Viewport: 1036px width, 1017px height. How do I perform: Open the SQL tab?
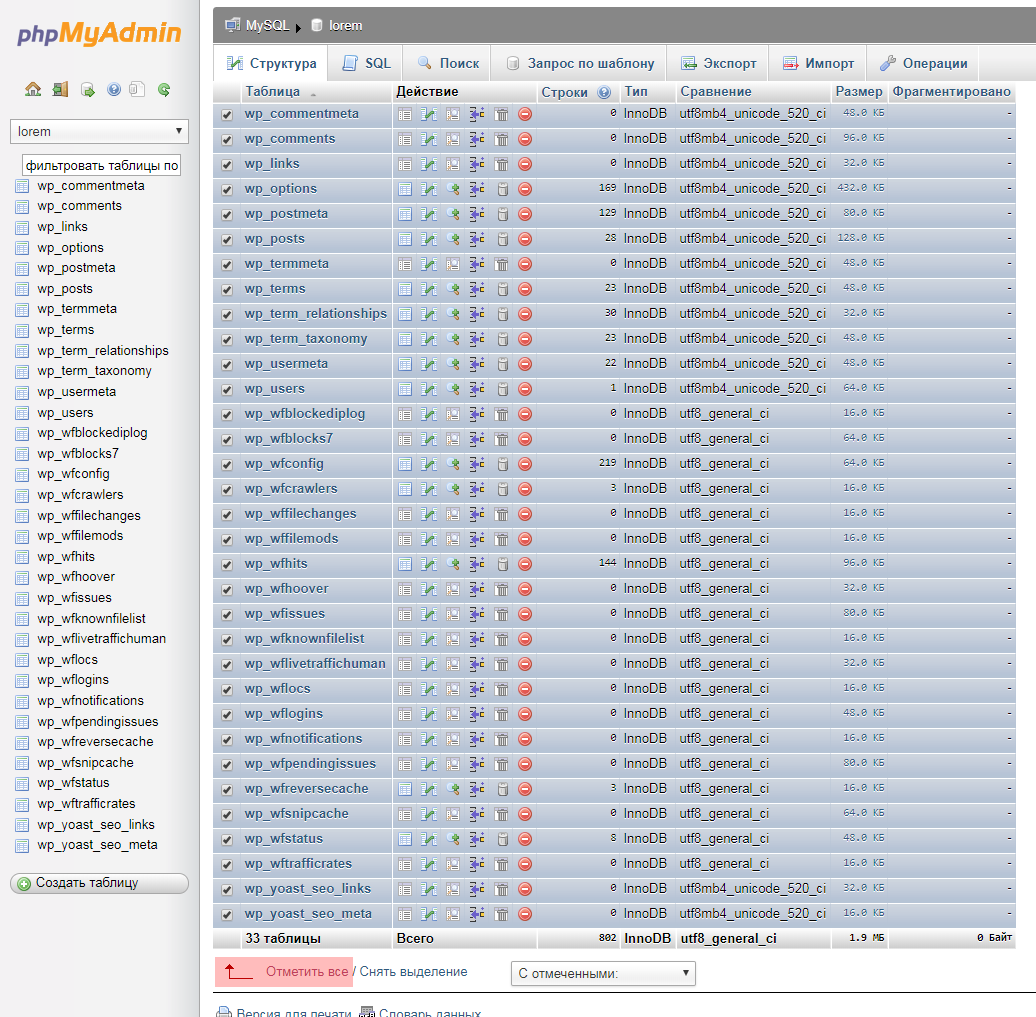(x=366, y=63)
